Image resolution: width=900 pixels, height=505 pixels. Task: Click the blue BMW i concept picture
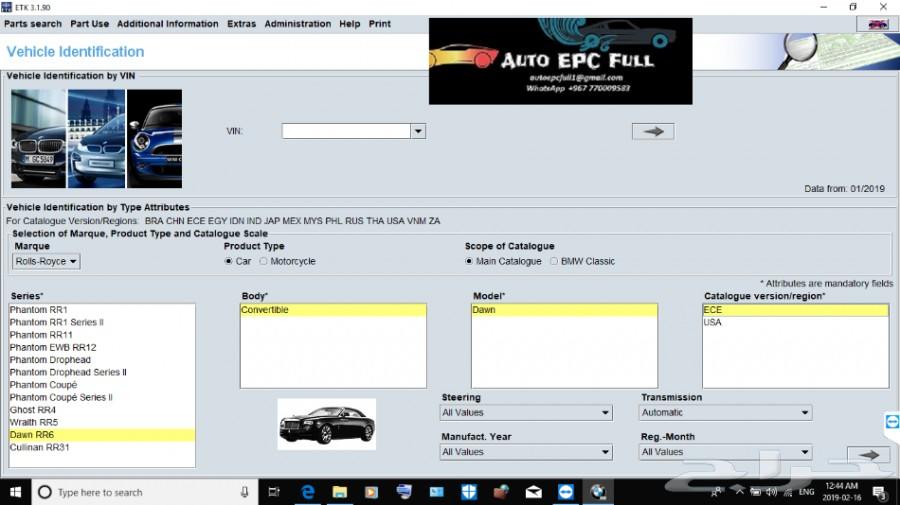[x=96, y=138]
